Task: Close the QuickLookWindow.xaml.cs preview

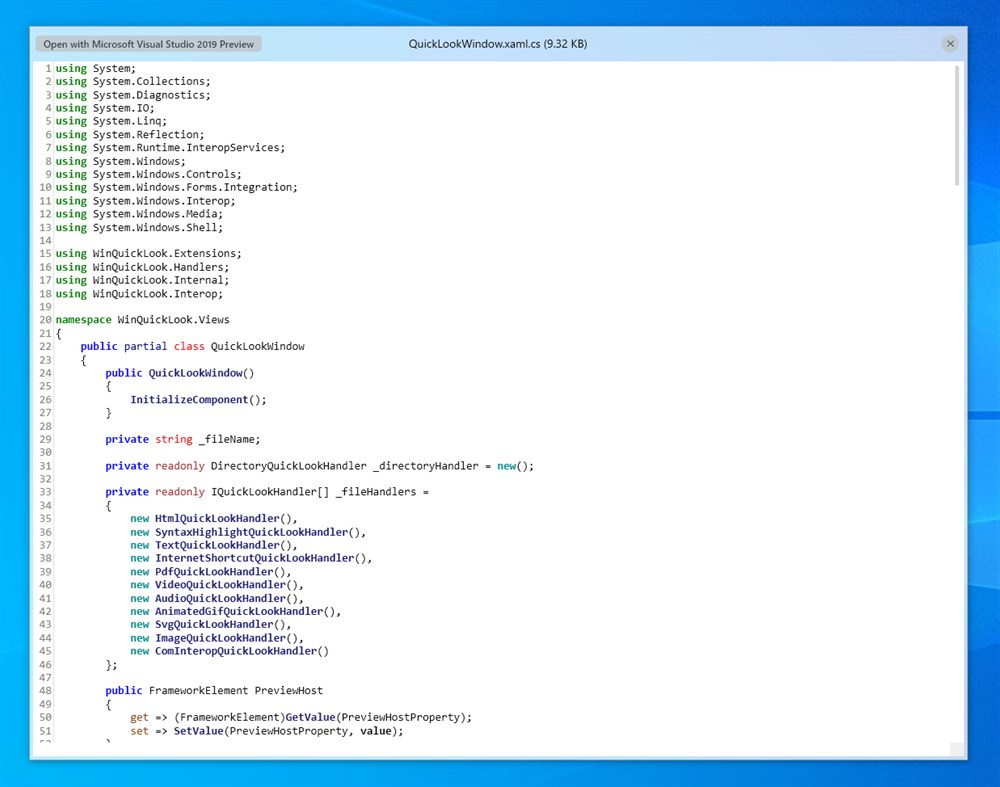Action: pyautogui.click(x=950, y=43)
